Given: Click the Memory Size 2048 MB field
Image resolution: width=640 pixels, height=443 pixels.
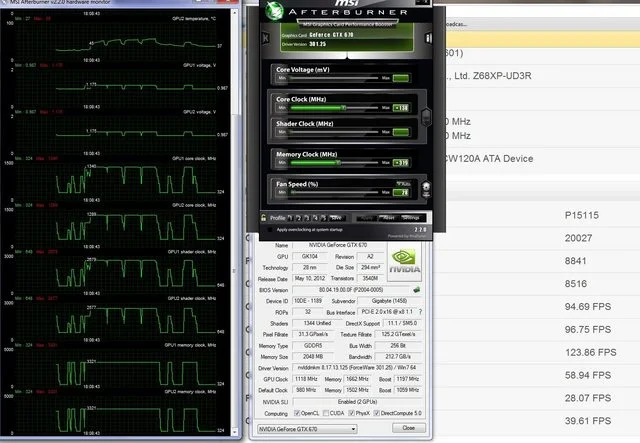Looking at the screenshot, I should [313, 357].
